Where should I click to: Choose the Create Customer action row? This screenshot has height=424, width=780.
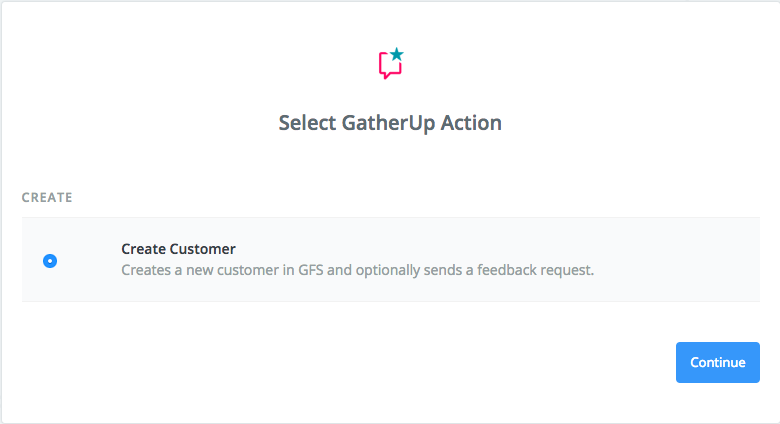390,259
